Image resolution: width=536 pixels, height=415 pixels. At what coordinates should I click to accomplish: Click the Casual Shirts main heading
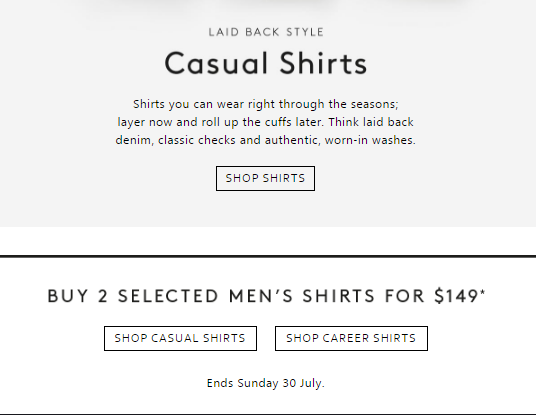266,63
